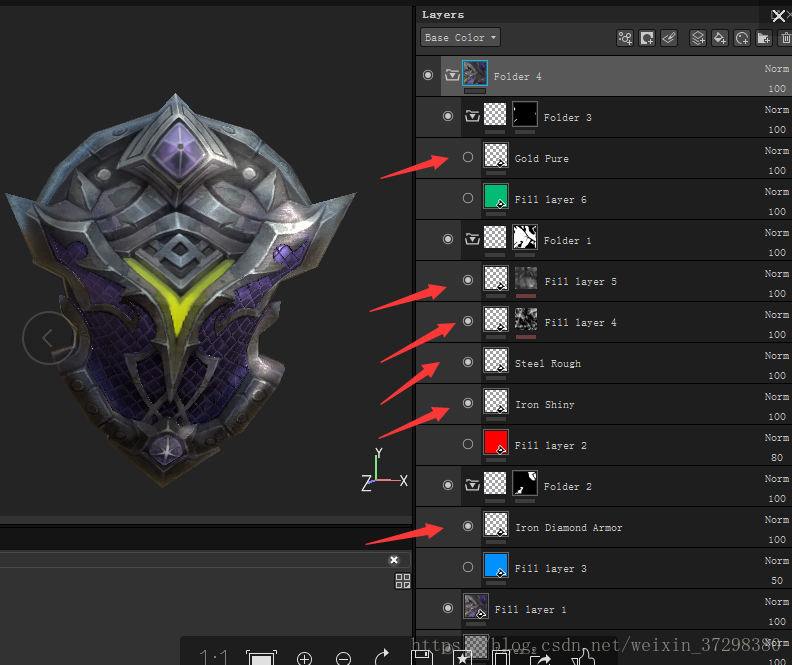792x665 pixels.
Task: Select the blue swatch of Fill layer 3
Action: point(496,566)
